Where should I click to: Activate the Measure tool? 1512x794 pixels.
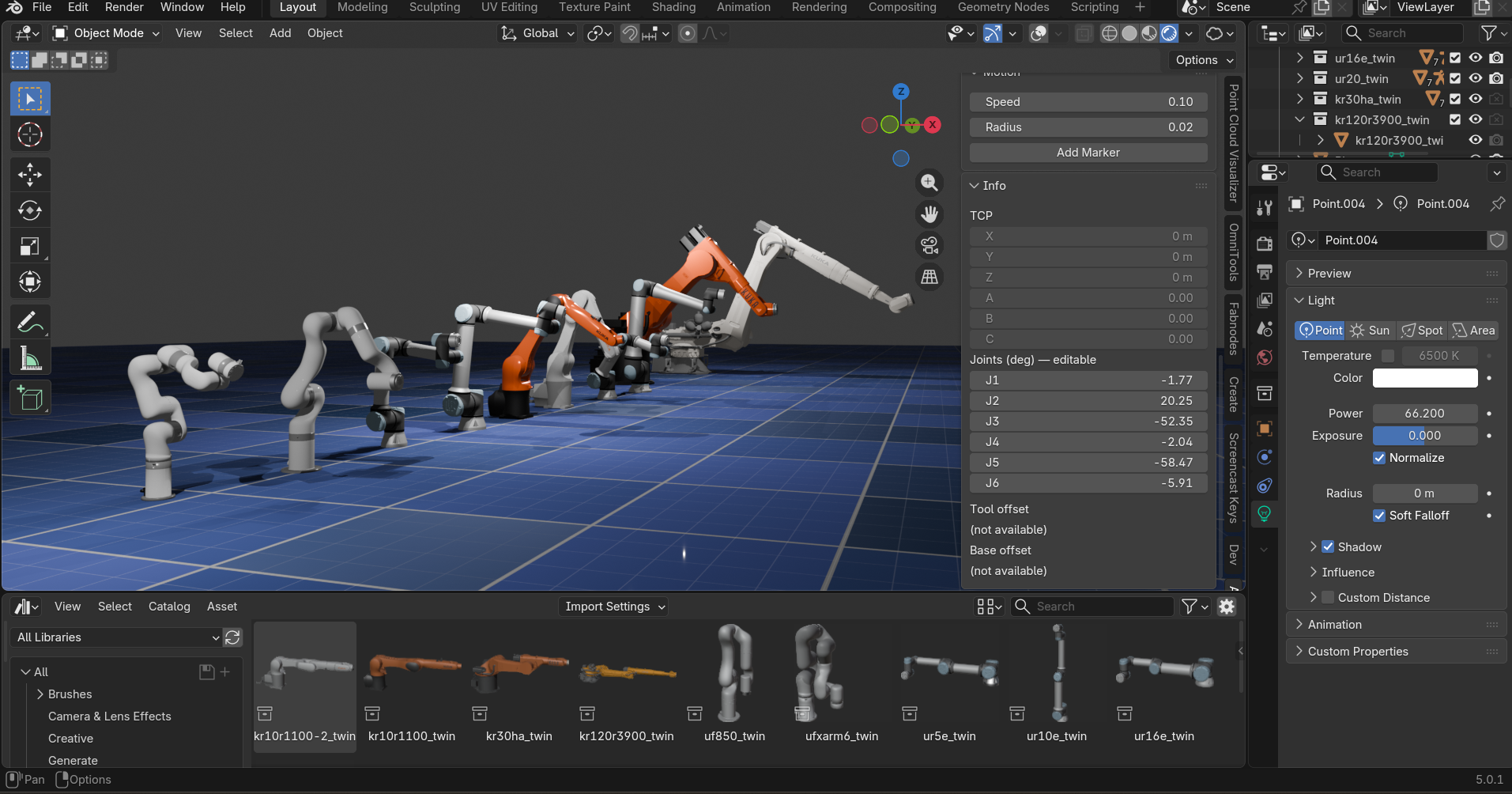[x=29, y=357]
